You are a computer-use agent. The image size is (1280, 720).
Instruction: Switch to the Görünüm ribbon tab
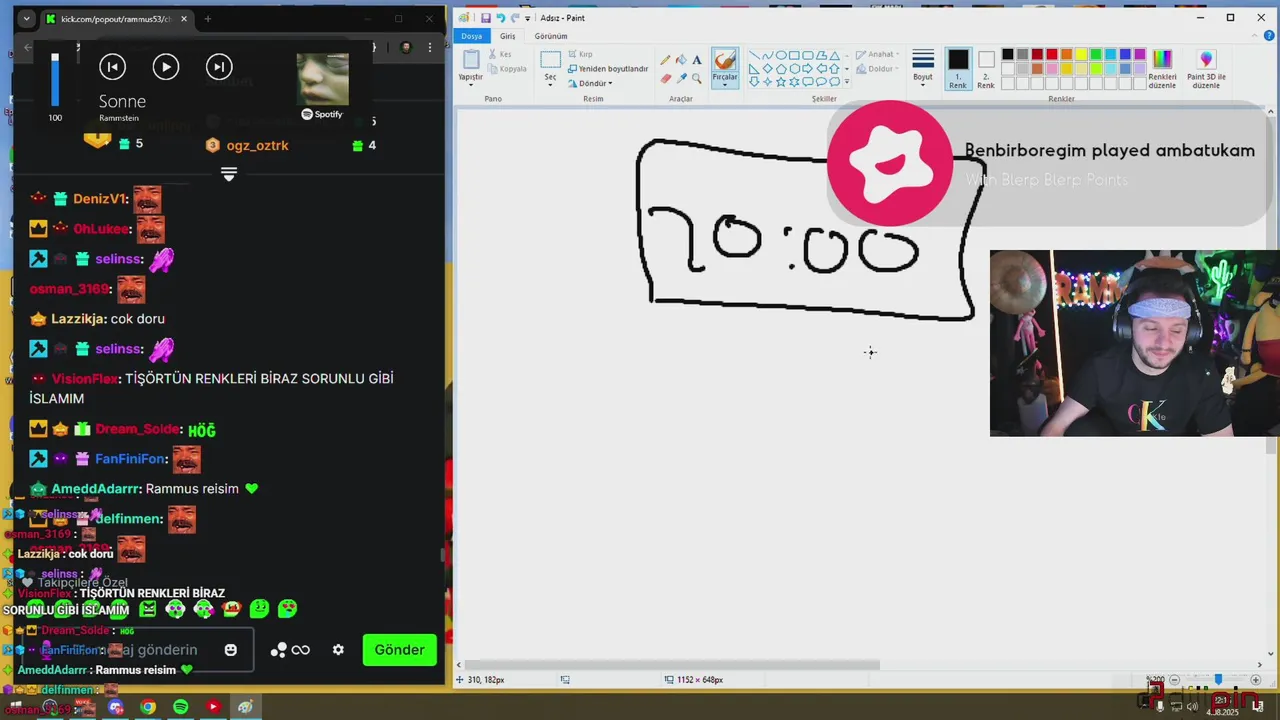(551, 36)
